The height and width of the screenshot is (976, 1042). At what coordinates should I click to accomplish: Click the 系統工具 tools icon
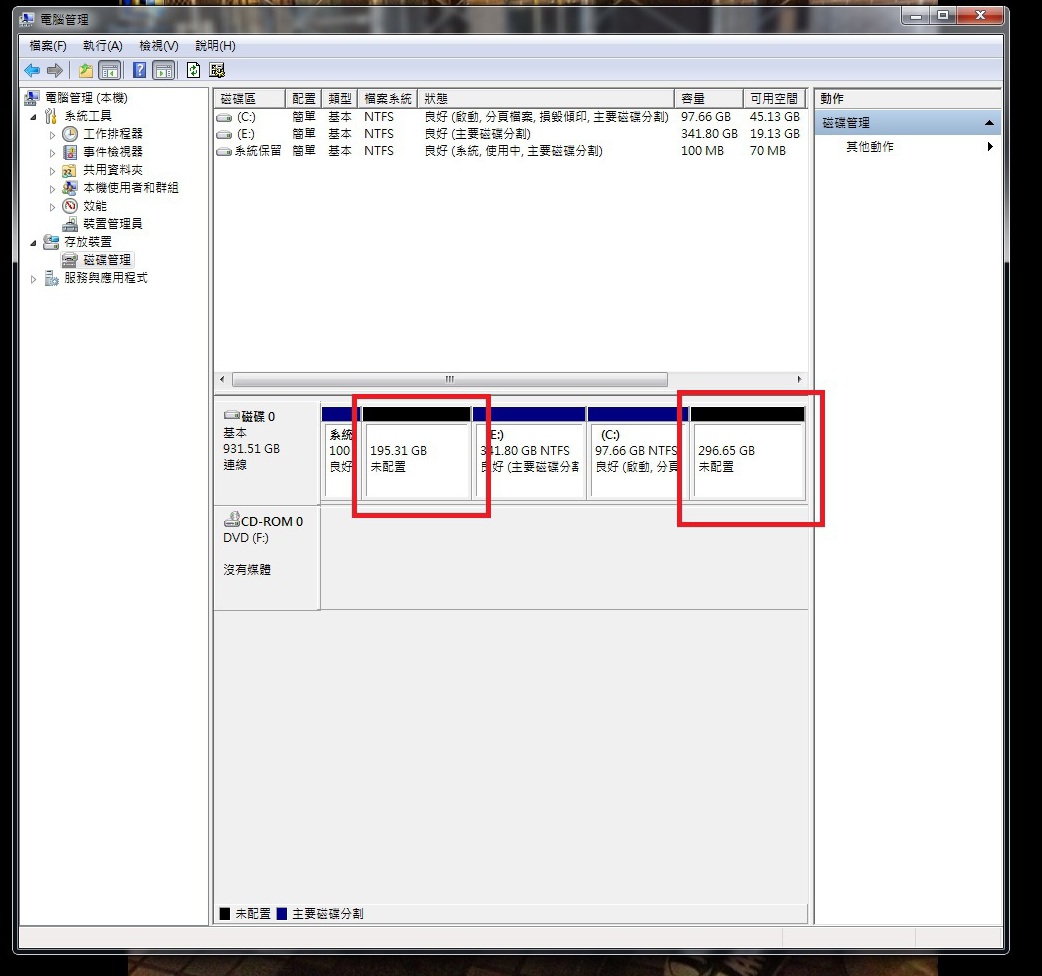tap(51, 116)
